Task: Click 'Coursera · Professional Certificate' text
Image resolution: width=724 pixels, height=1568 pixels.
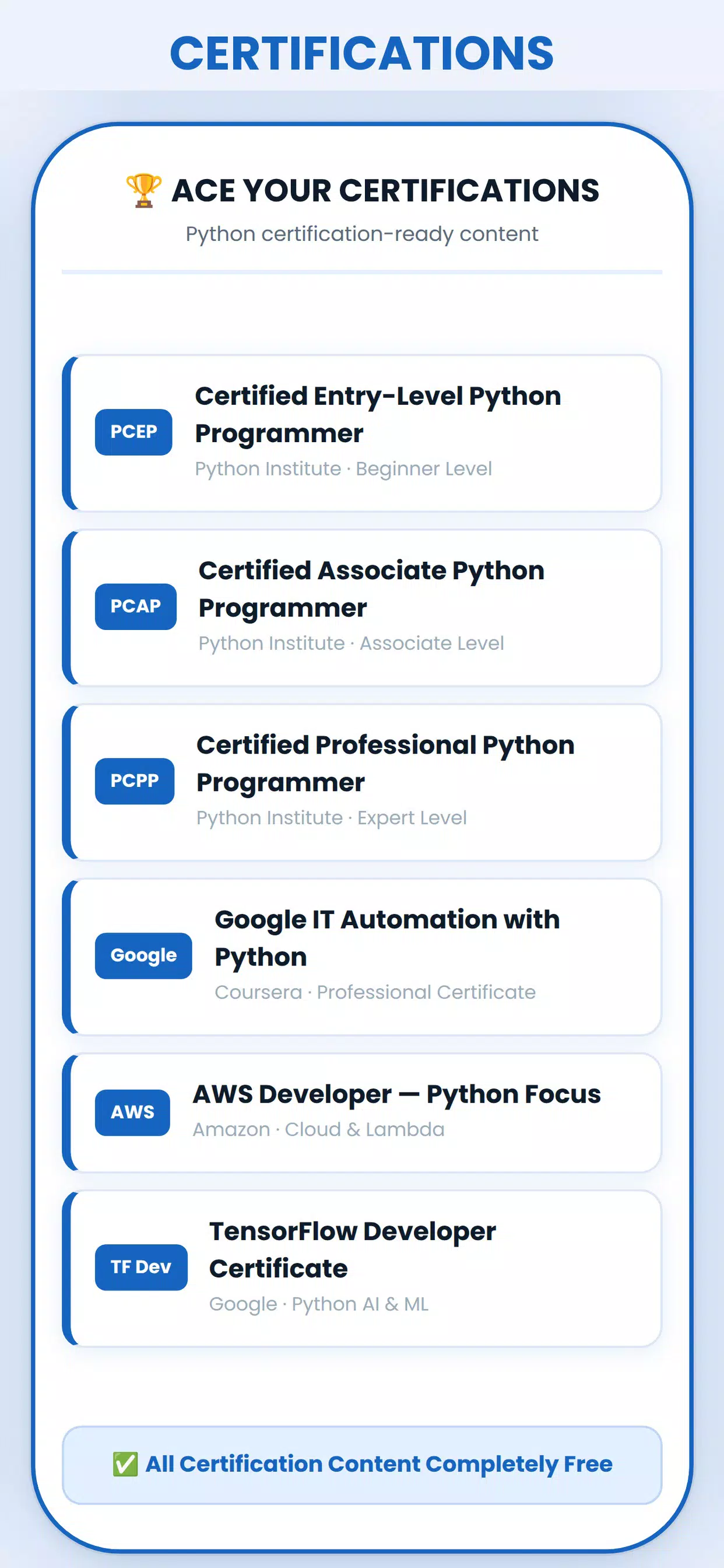Action: (x=375, y=992)
